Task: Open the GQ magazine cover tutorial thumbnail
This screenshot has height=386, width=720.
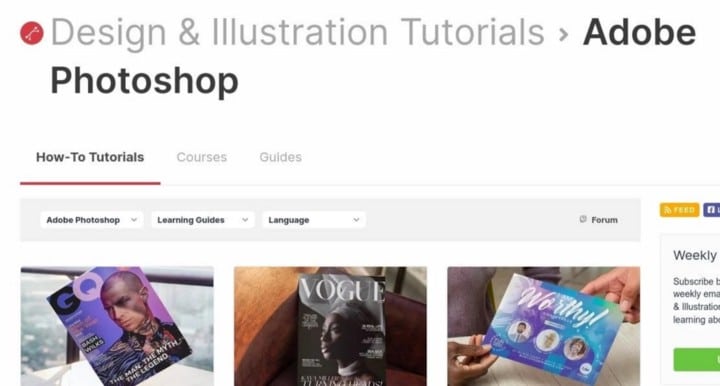Action: tap(117, 326)
